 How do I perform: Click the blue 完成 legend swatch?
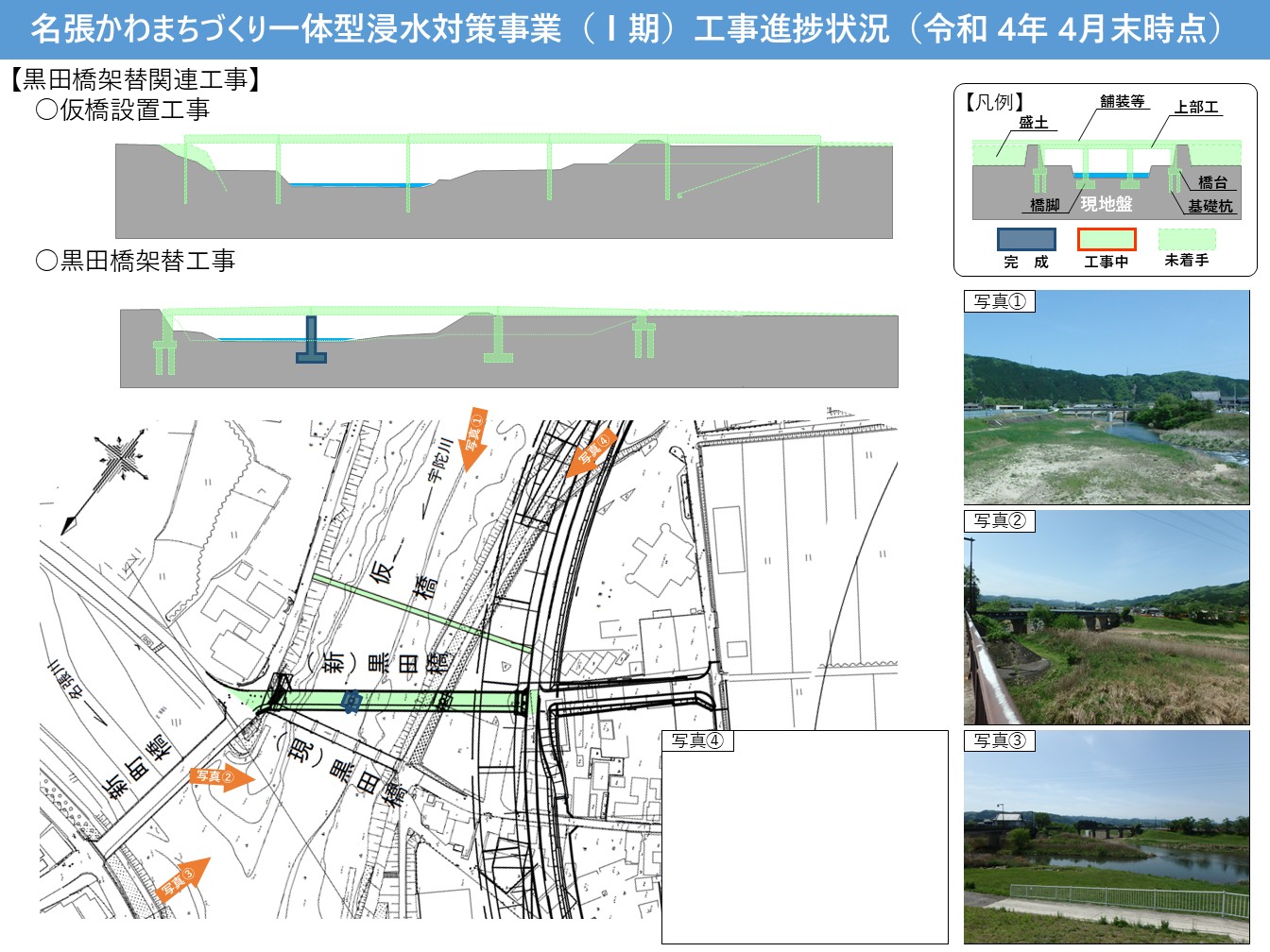click(x=1025, y=239)
